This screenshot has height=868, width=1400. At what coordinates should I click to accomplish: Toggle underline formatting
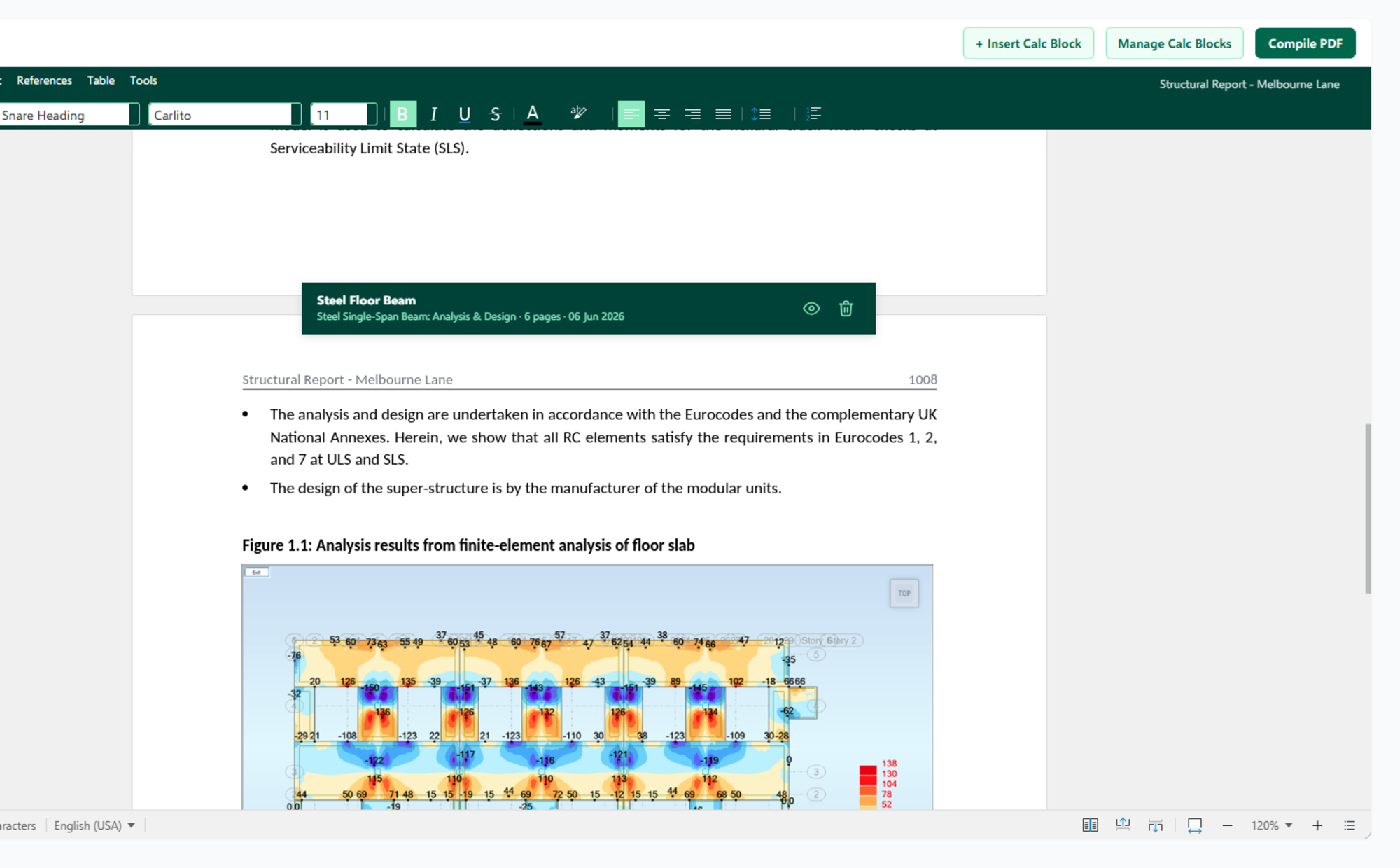(x=464, y=114)
